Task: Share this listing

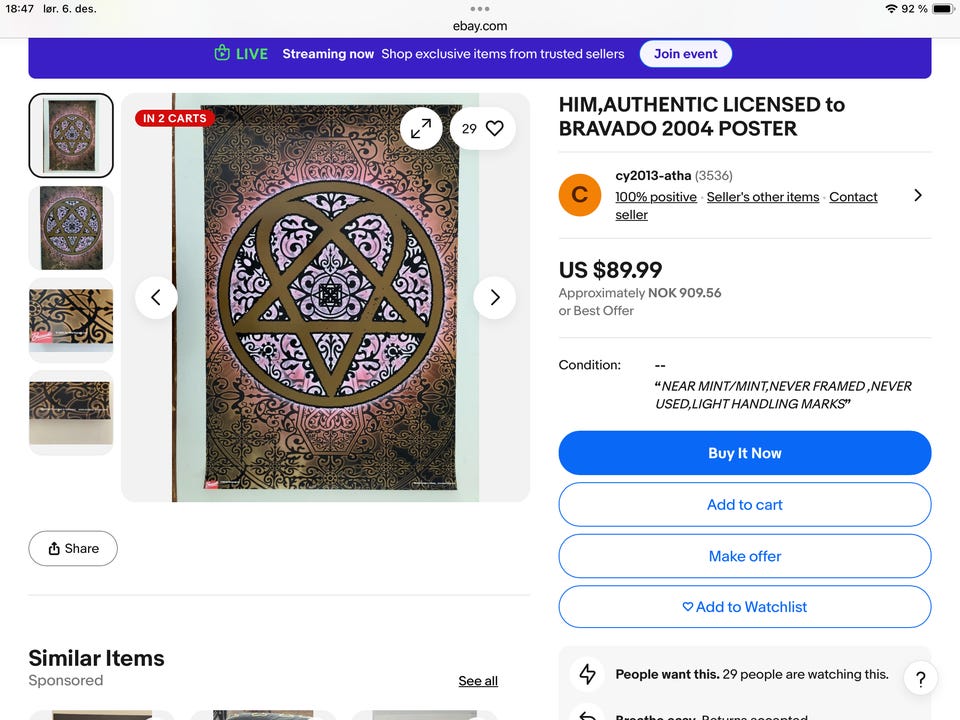Action: [x=73, y=548]
